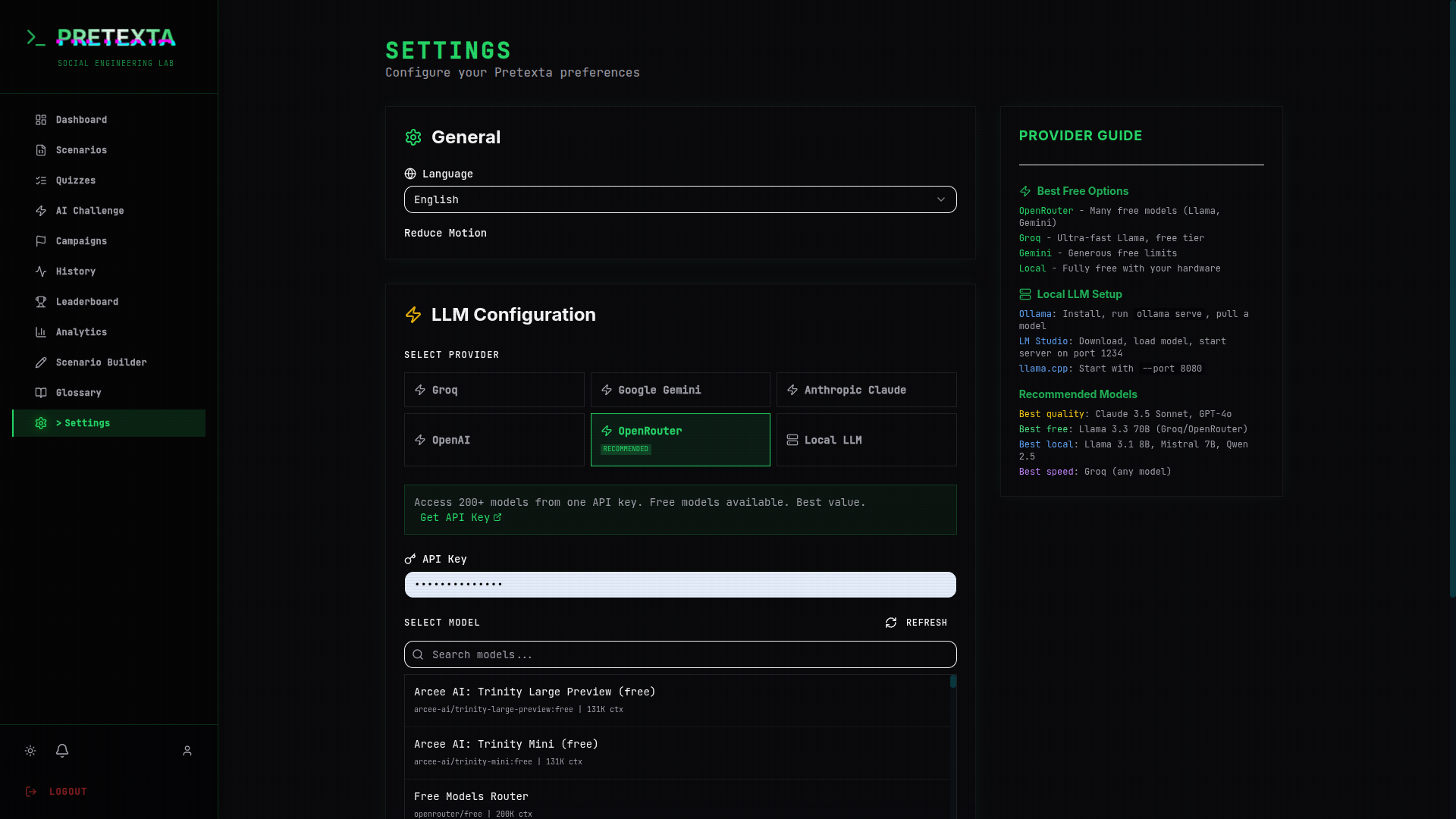Open the Leaderboard page
Image resolution: width=1456 pixels, height=819 pixels.
point(108,302)
